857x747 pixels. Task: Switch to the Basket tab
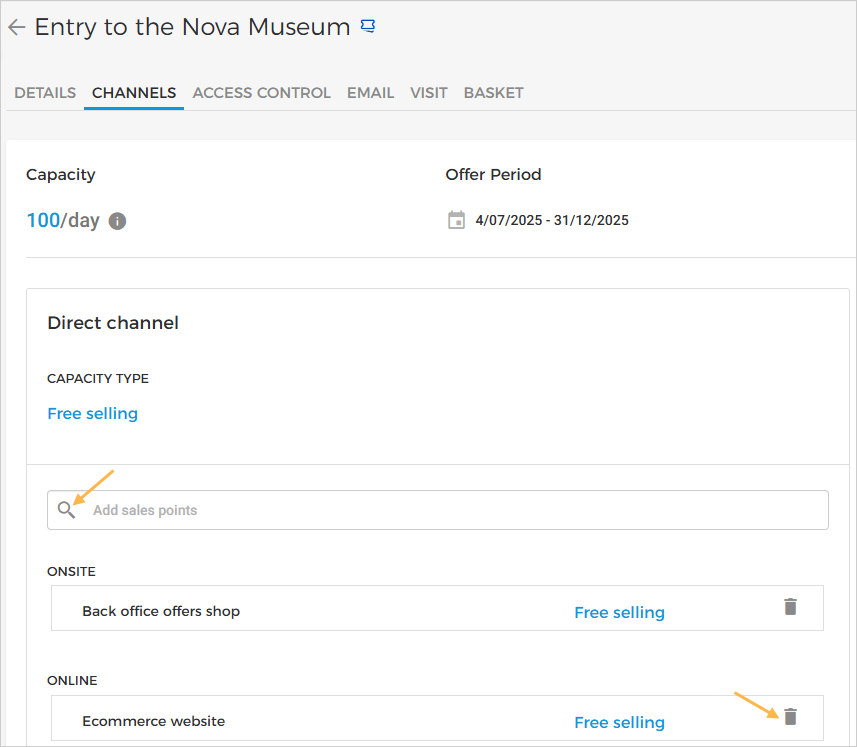click(x=493, y=93)
